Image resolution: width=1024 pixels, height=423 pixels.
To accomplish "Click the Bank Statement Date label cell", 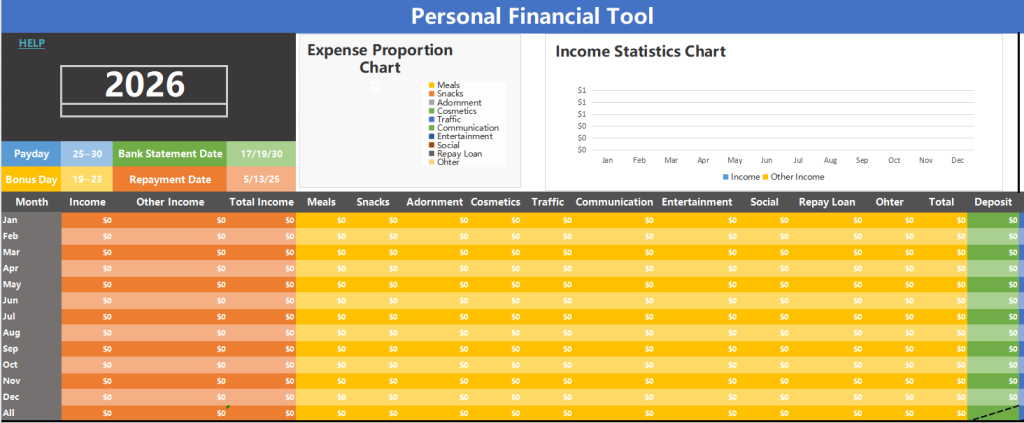I will (170, 153).
